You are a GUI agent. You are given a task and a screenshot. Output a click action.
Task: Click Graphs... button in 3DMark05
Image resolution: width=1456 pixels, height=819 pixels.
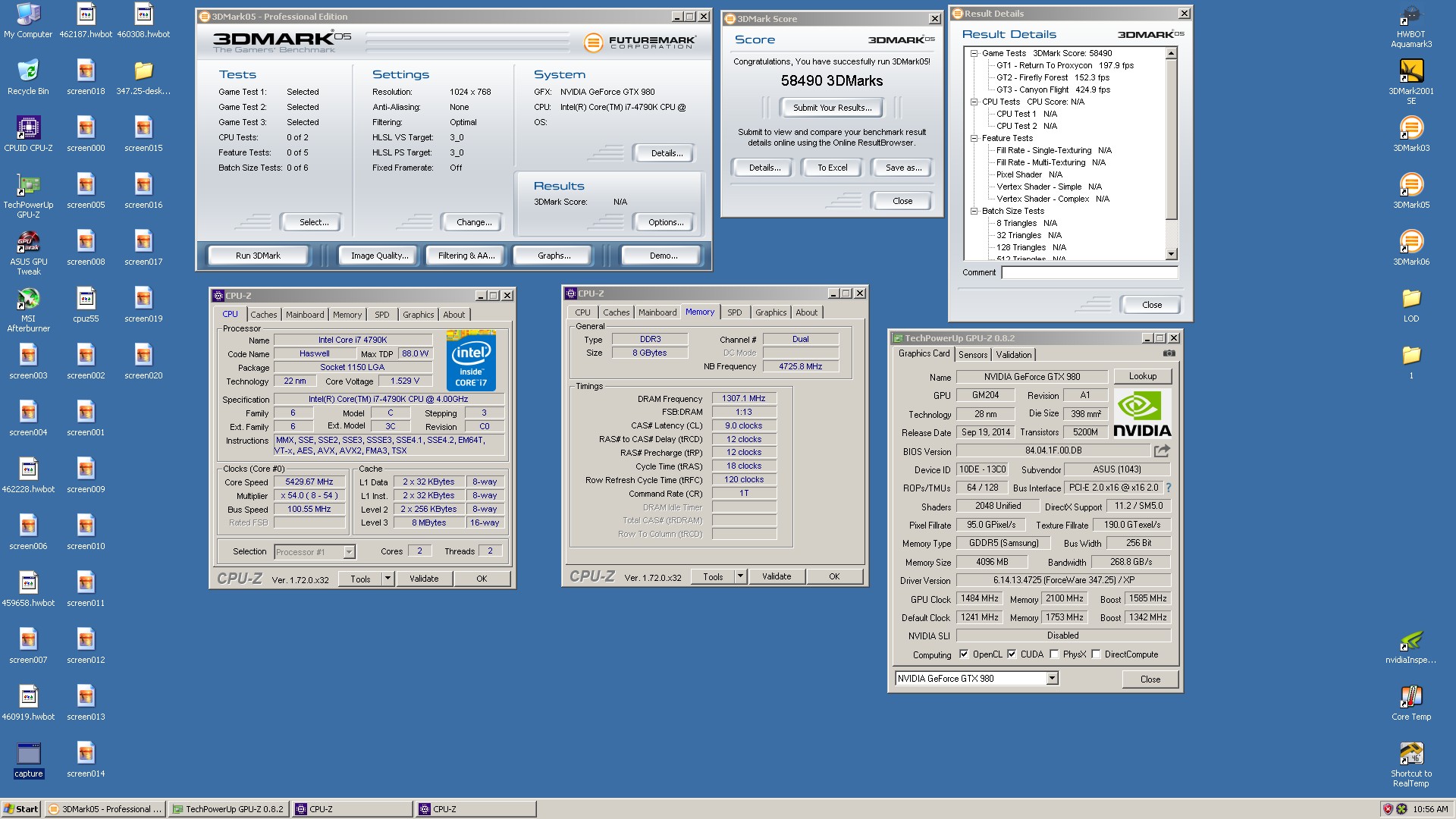(x=554, y=256)
